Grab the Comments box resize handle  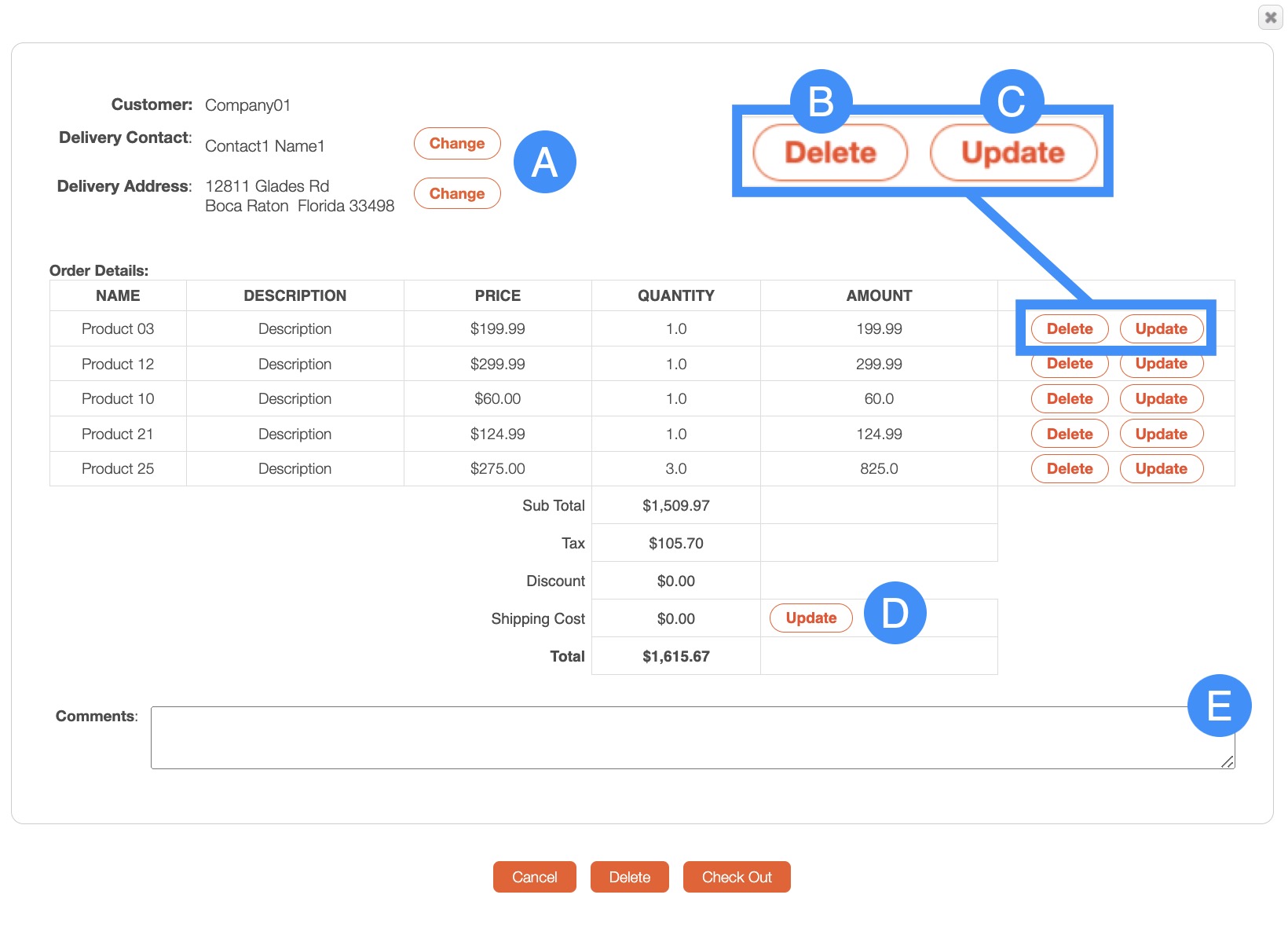pyautogui.click(x=1228, y=762)
